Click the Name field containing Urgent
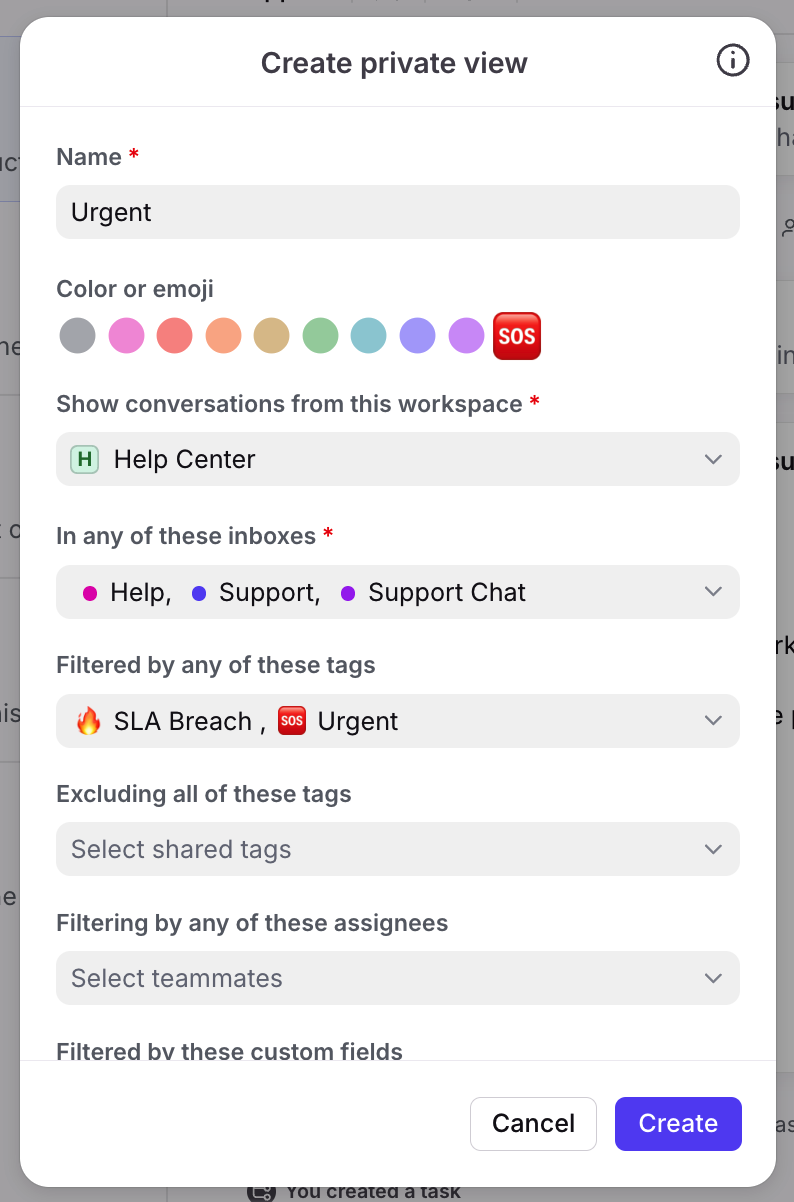The width and height of the screenshot is (794, 1202). click(x=398, y=212)
